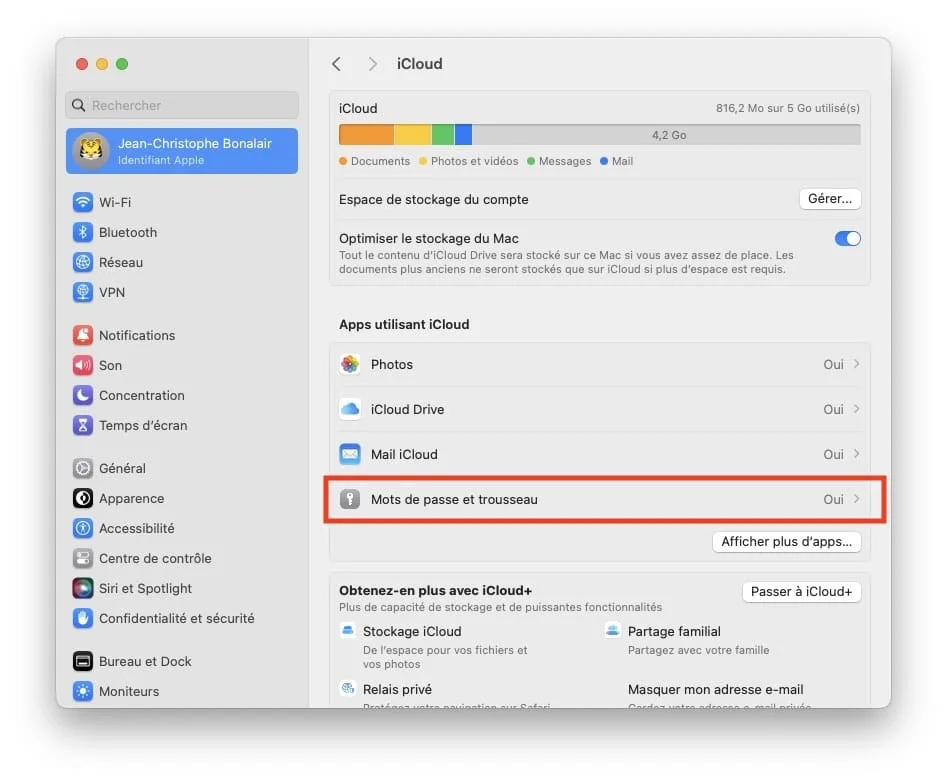Click the Rechercher search field
Viewport: 947px width, 782px height.
tap(182, 106)
